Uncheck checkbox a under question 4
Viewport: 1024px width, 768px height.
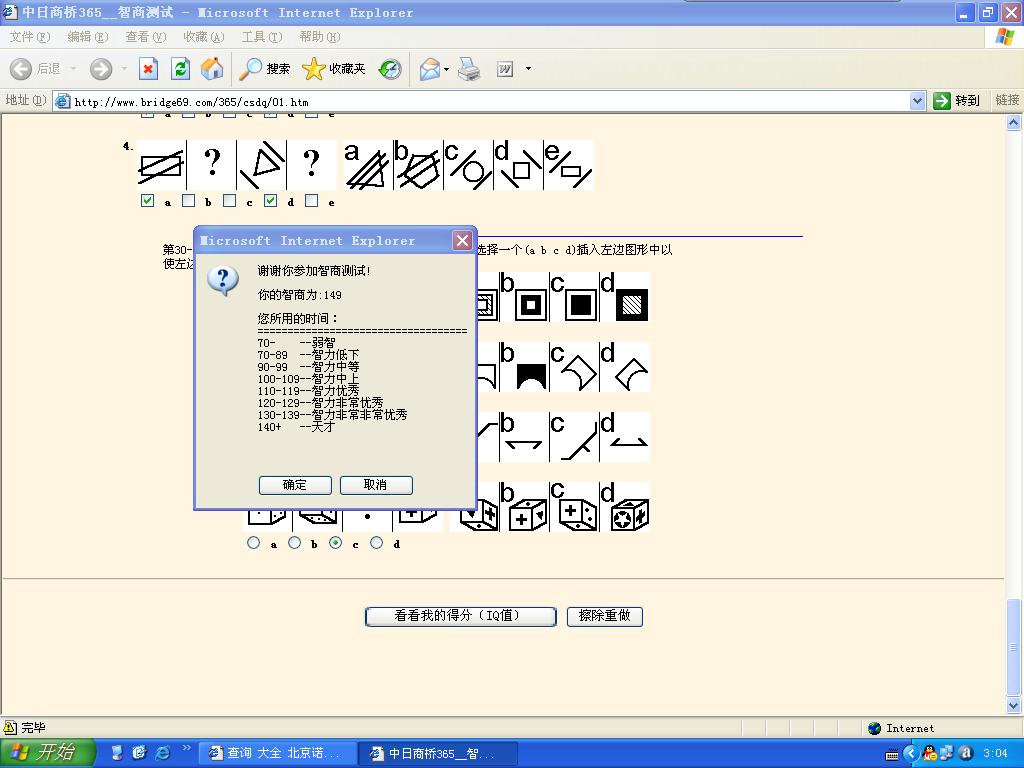[148, 201]
